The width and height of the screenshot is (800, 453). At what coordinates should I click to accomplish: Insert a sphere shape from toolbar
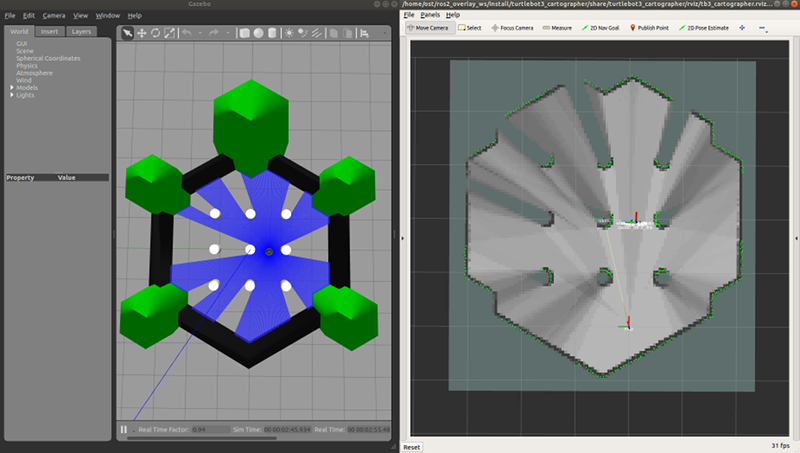[258, 33]
